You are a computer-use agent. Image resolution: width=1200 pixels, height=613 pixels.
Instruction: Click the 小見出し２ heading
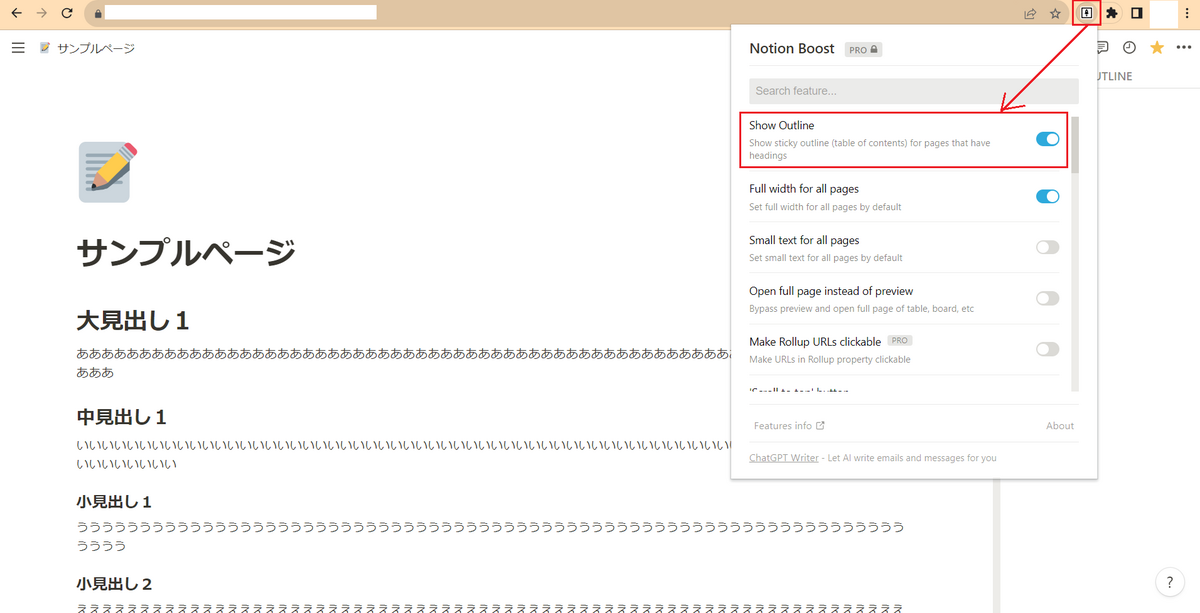pos(114,583)
